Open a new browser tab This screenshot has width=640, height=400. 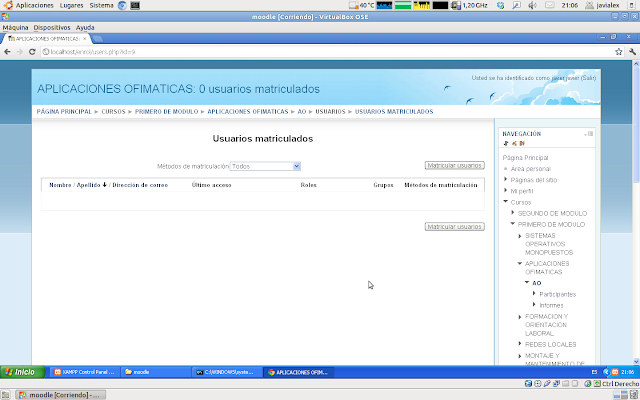(x=98, y=39)
